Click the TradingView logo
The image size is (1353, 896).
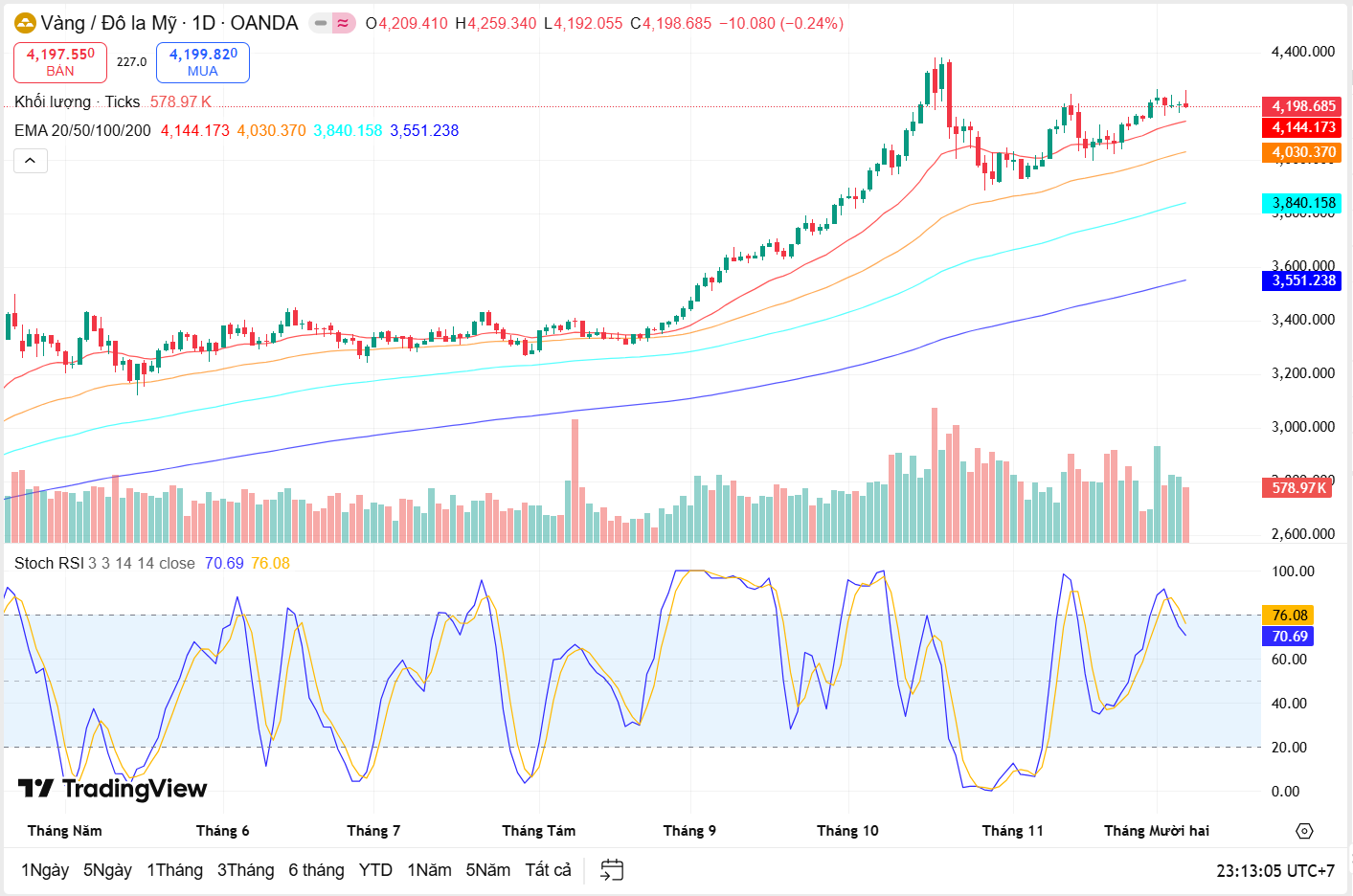[112, 789]
